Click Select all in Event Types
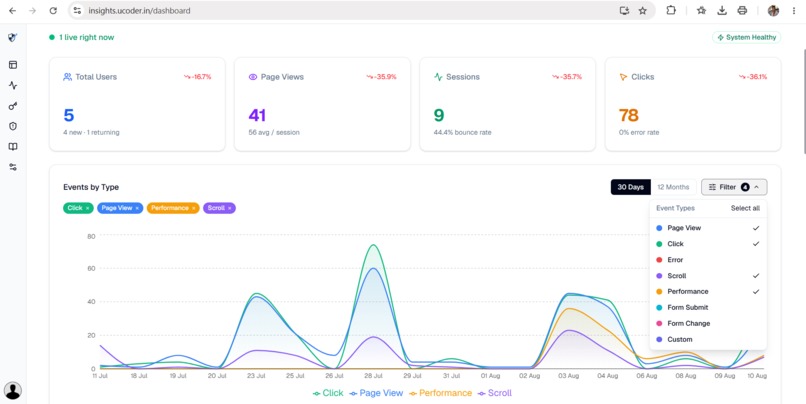Image resolution: width=806 pixels, height=404 pixels. (745, 208)
